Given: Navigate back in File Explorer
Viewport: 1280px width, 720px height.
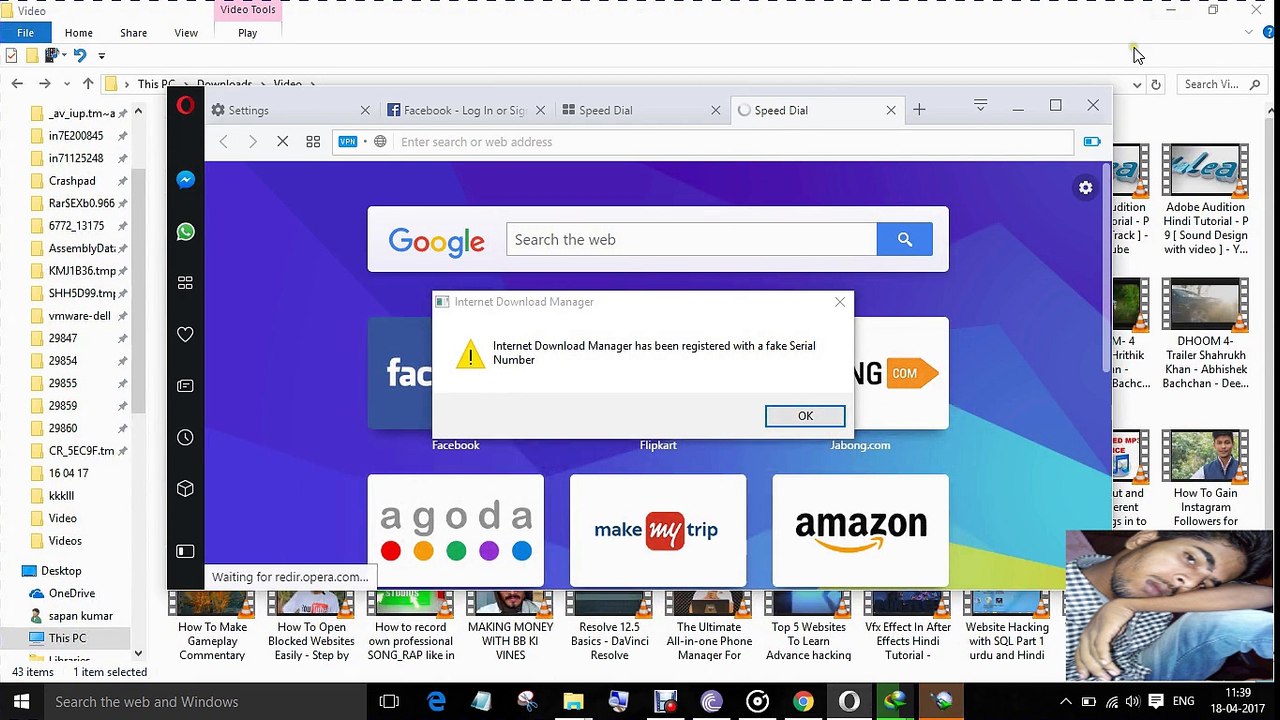Looking at the screenshot, I should 17,84.
